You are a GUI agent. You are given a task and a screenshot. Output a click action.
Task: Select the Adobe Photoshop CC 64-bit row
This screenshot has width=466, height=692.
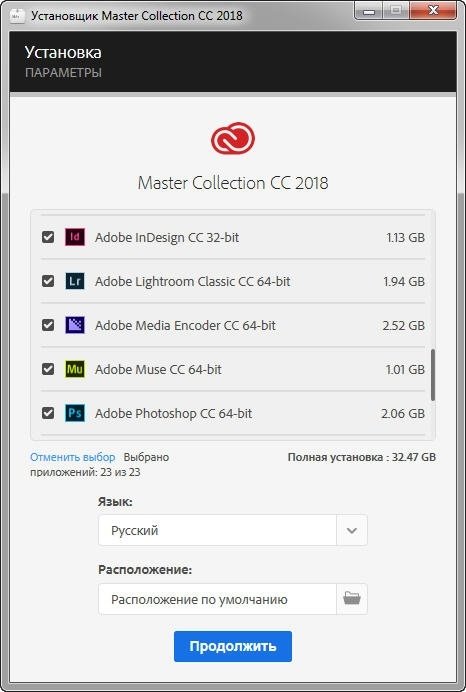click(233, 414)
